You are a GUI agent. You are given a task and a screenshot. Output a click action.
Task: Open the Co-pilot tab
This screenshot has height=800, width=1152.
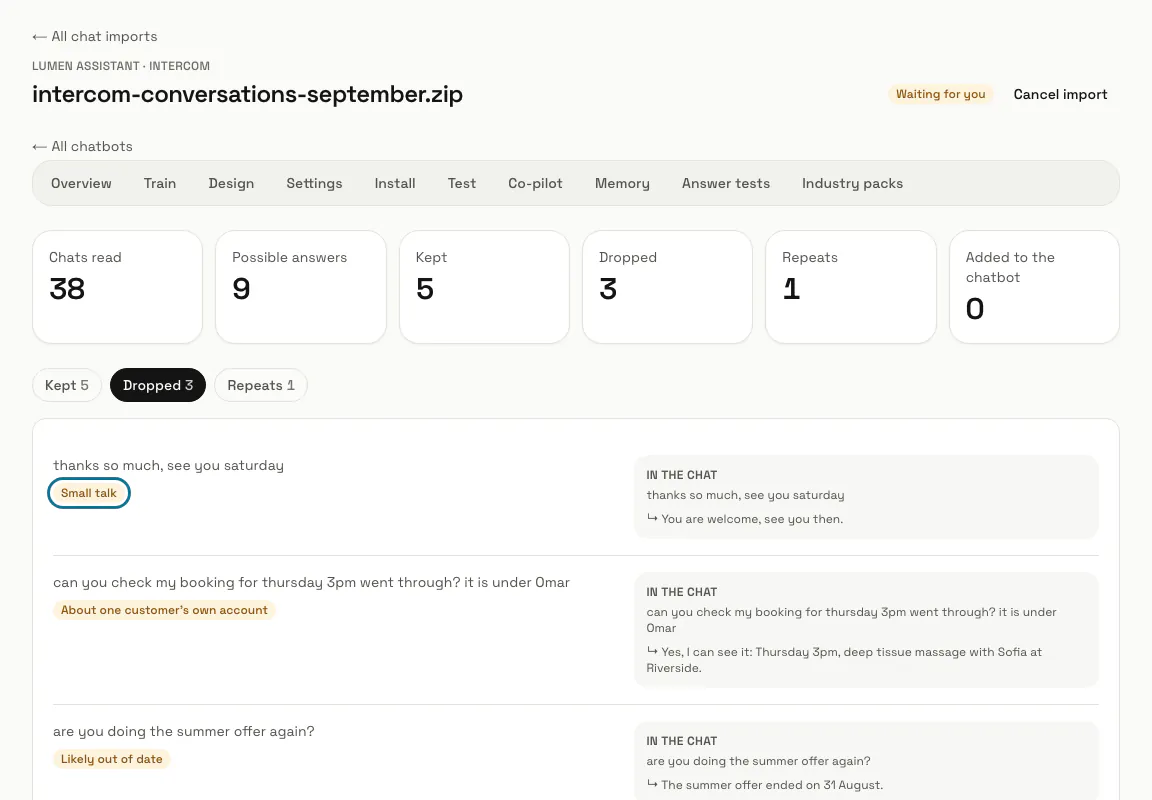(536, 184)
